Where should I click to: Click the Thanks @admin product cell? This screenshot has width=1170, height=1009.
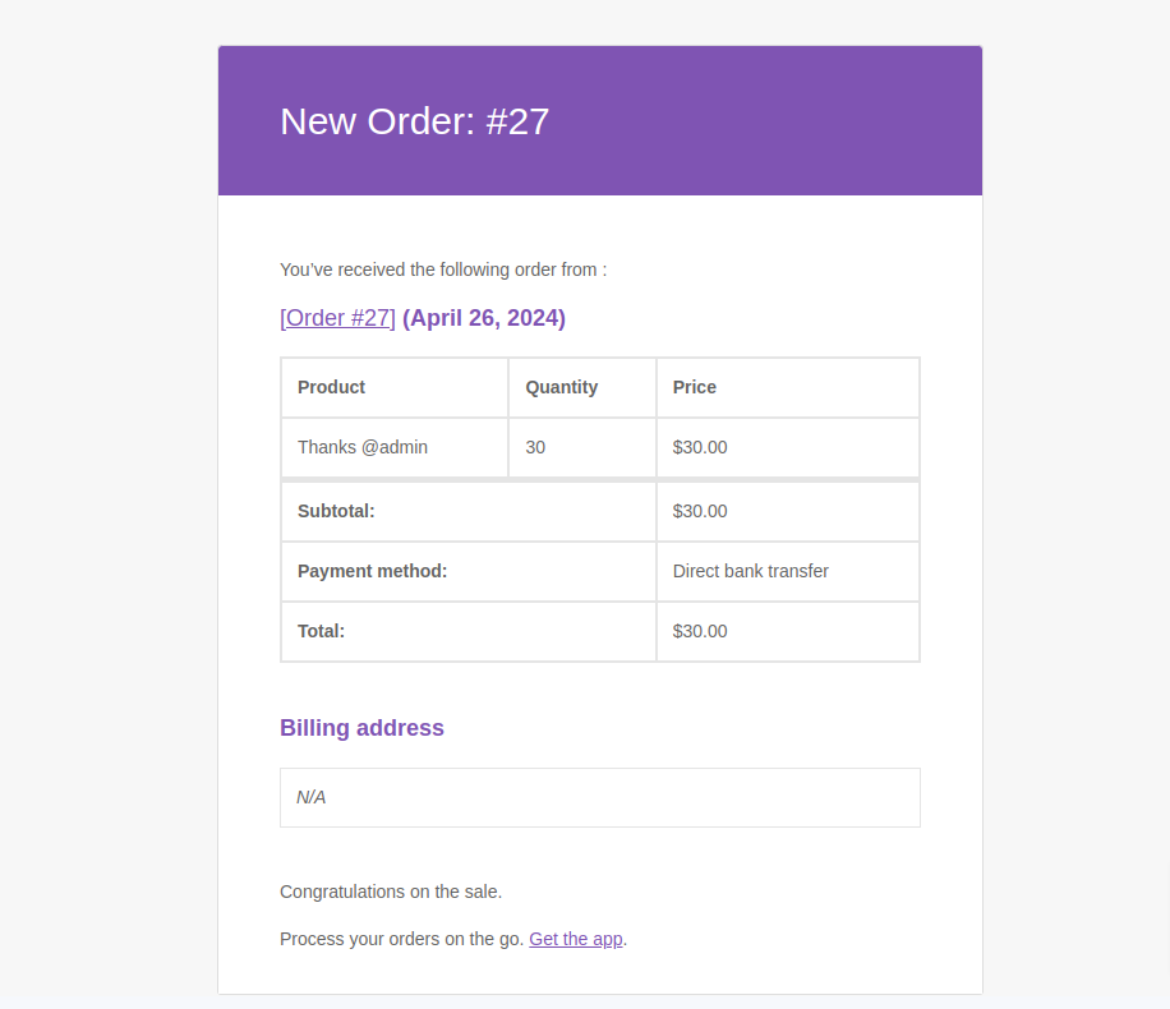point(362,447)
